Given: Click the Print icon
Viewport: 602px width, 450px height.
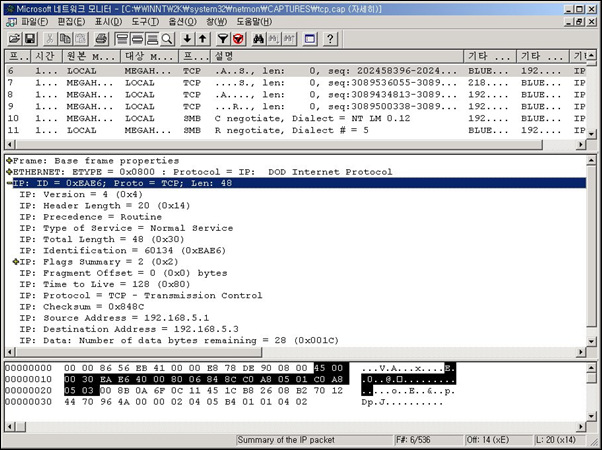Looking at the screenshot, I should pyautogui.click(x=102, y=39).
